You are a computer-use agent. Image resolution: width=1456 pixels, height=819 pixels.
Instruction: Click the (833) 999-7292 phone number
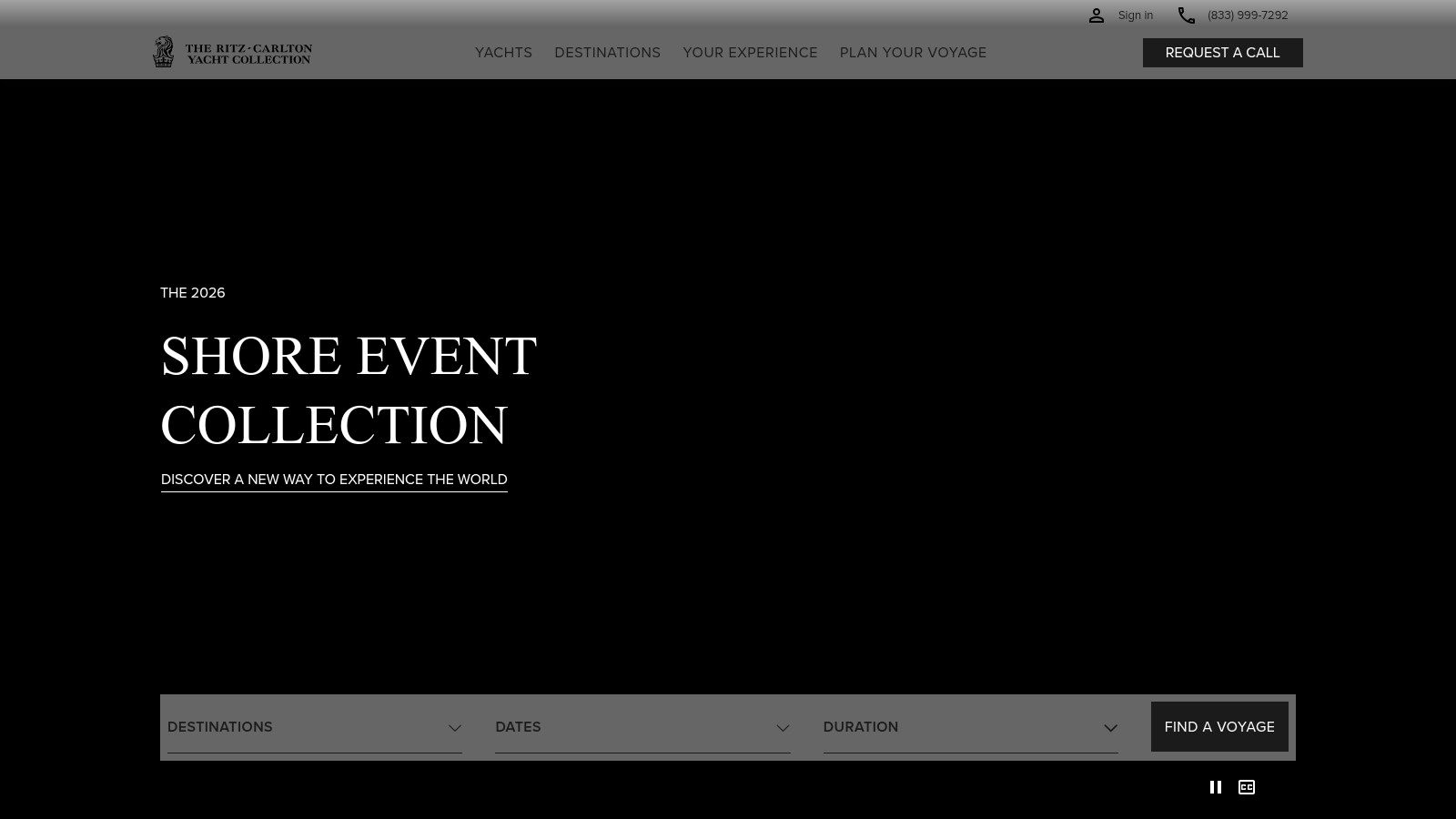point(1248,15)
